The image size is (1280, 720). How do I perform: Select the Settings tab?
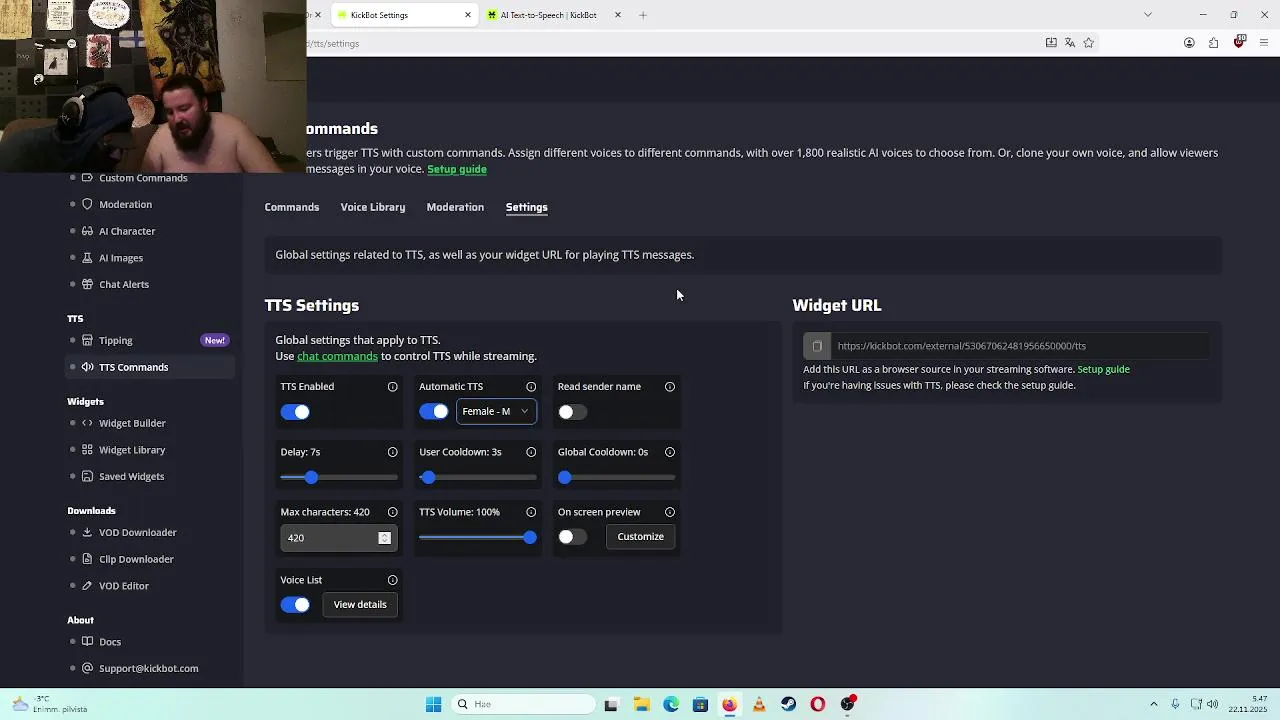coord(527,207)
